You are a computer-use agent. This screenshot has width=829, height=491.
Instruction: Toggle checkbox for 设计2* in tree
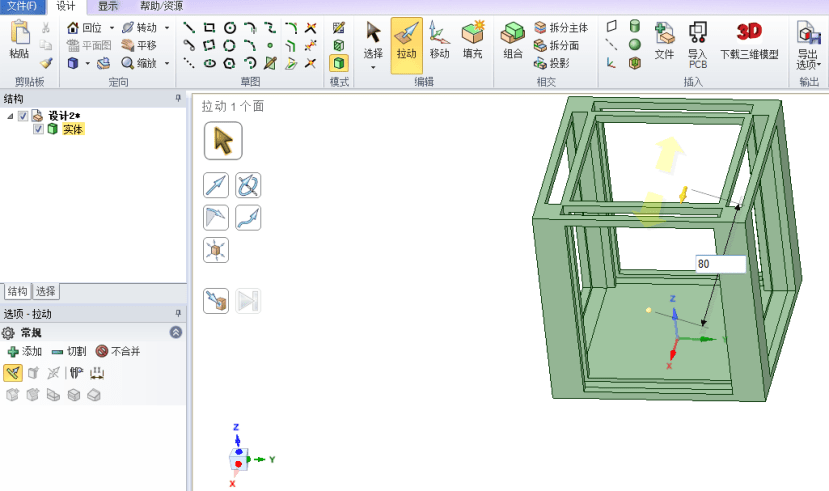[x=23, y=116]
